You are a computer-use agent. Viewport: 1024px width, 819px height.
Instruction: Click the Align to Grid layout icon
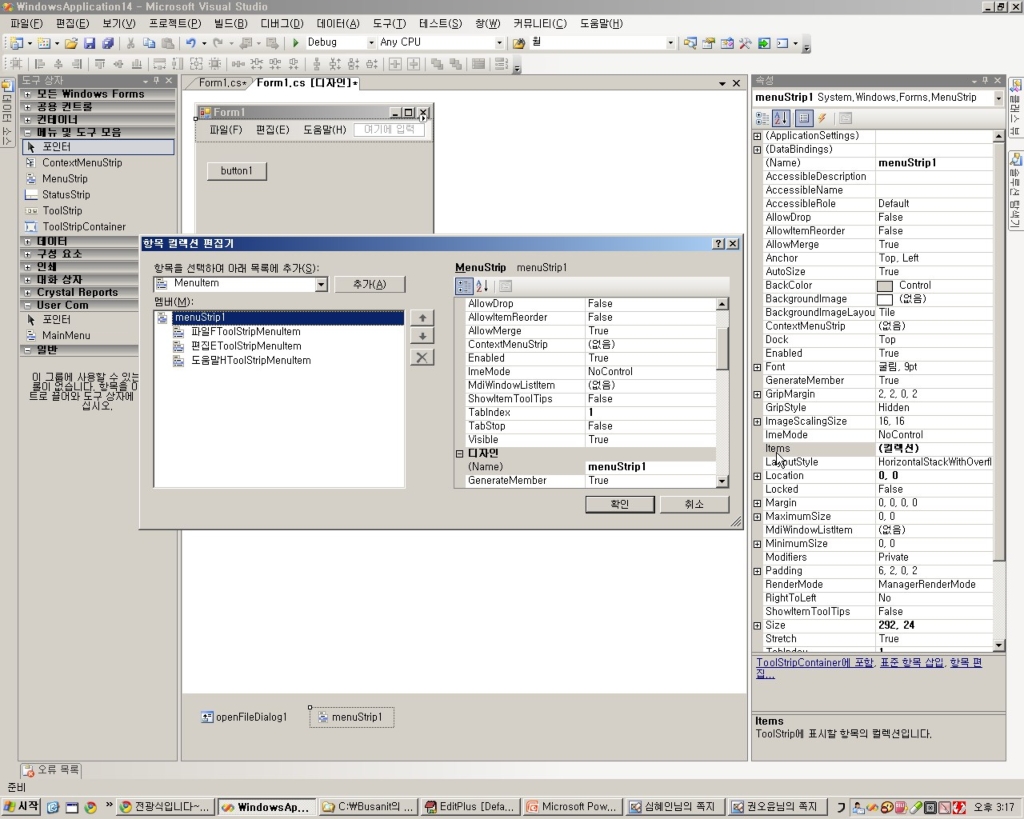click(16, 64)
